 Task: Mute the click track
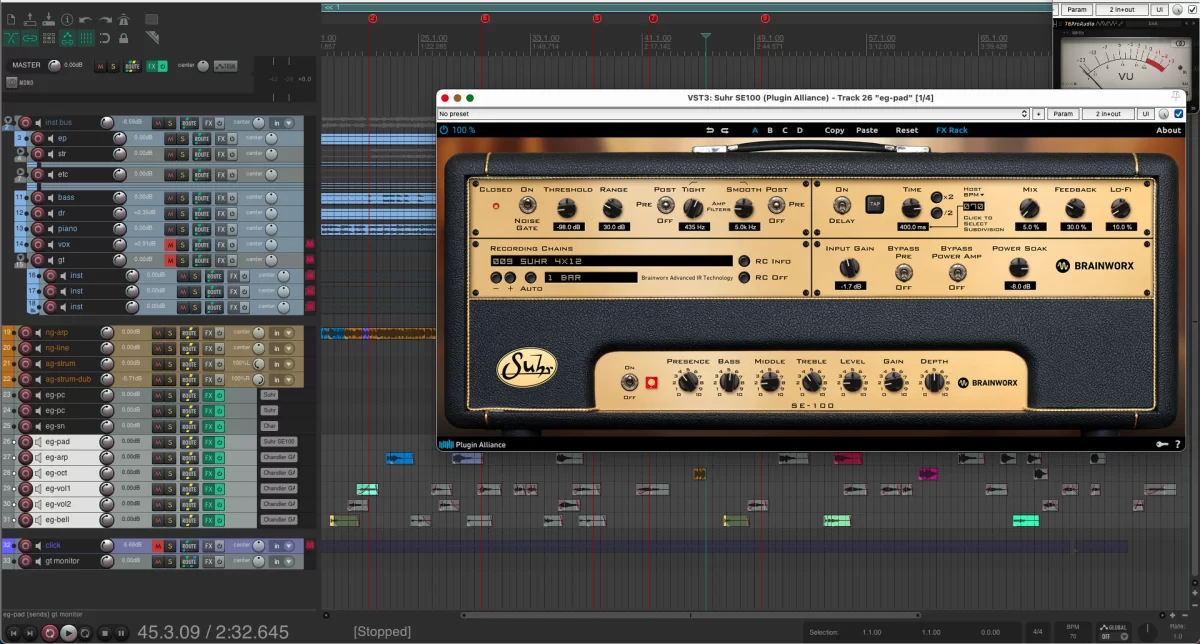coord(158,546)
